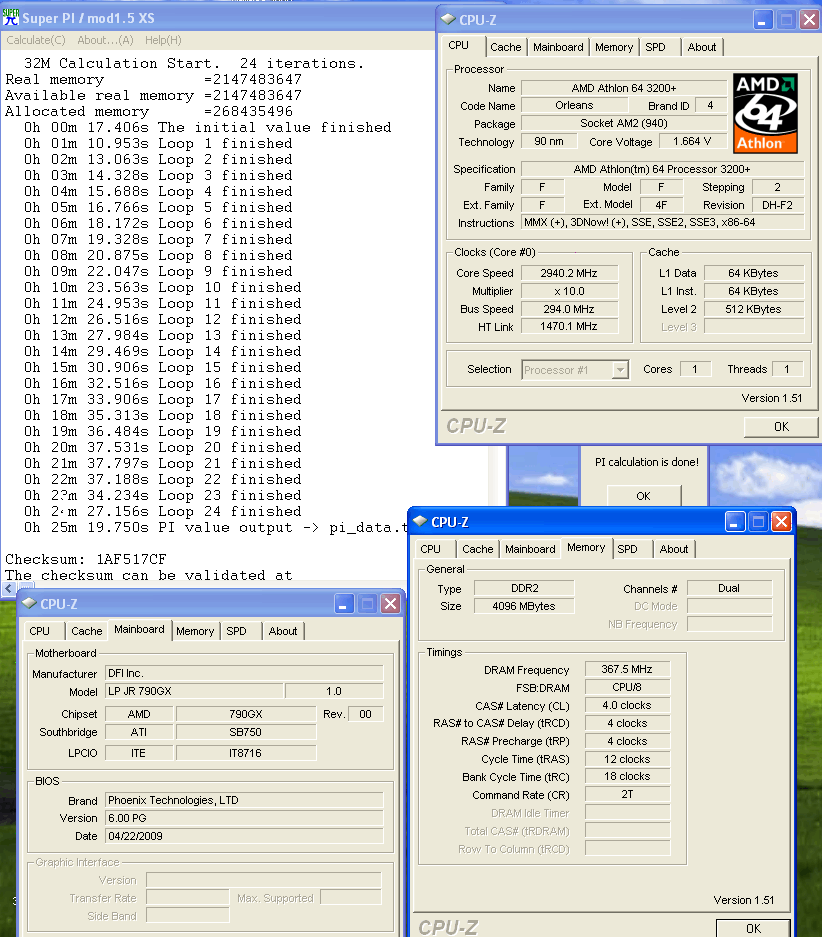
Task: Click the Loop 24 finished line
Action: coord(162,512)
